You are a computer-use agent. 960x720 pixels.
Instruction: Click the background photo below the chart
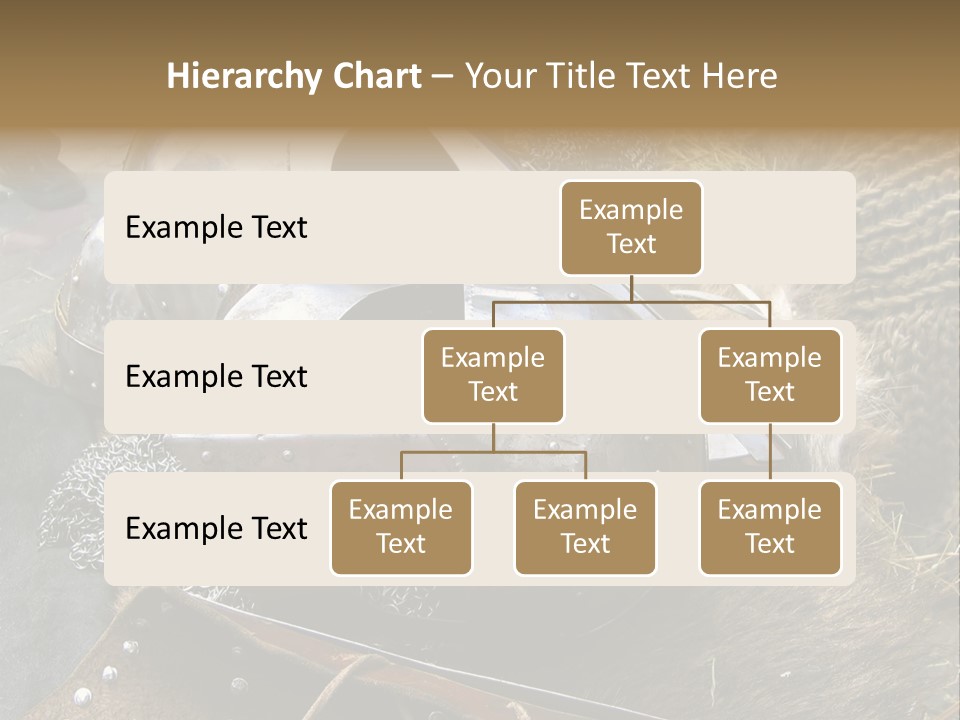480,650
